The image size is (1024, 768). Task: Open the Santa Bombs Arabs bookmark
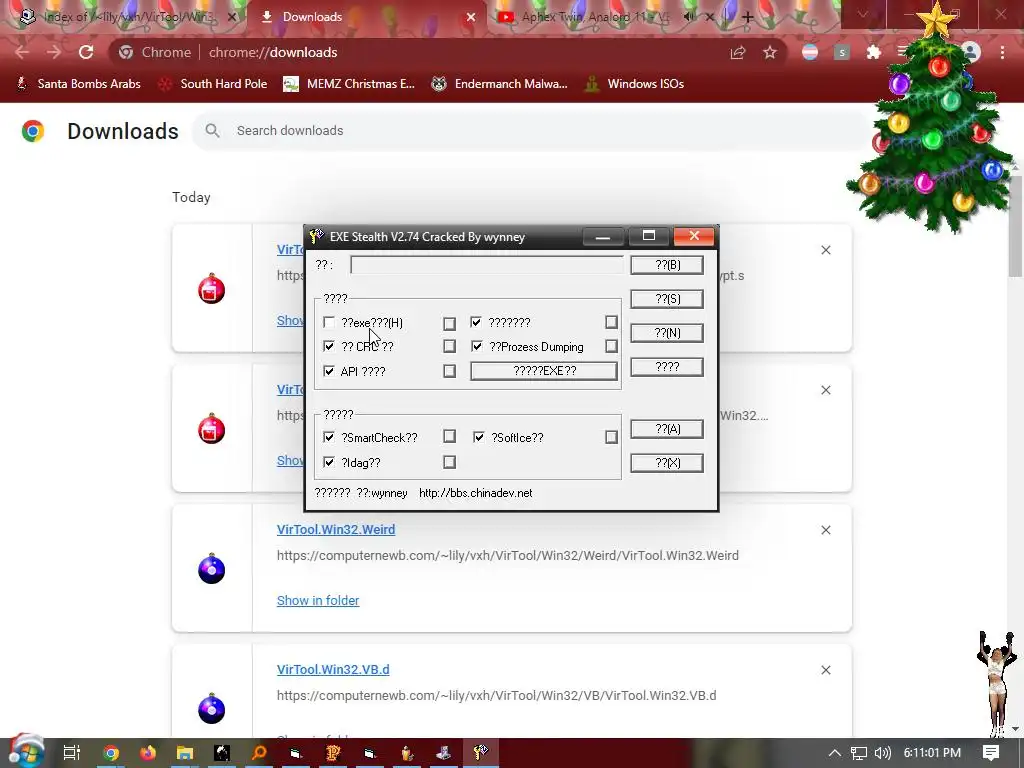[x=78, y=84]
